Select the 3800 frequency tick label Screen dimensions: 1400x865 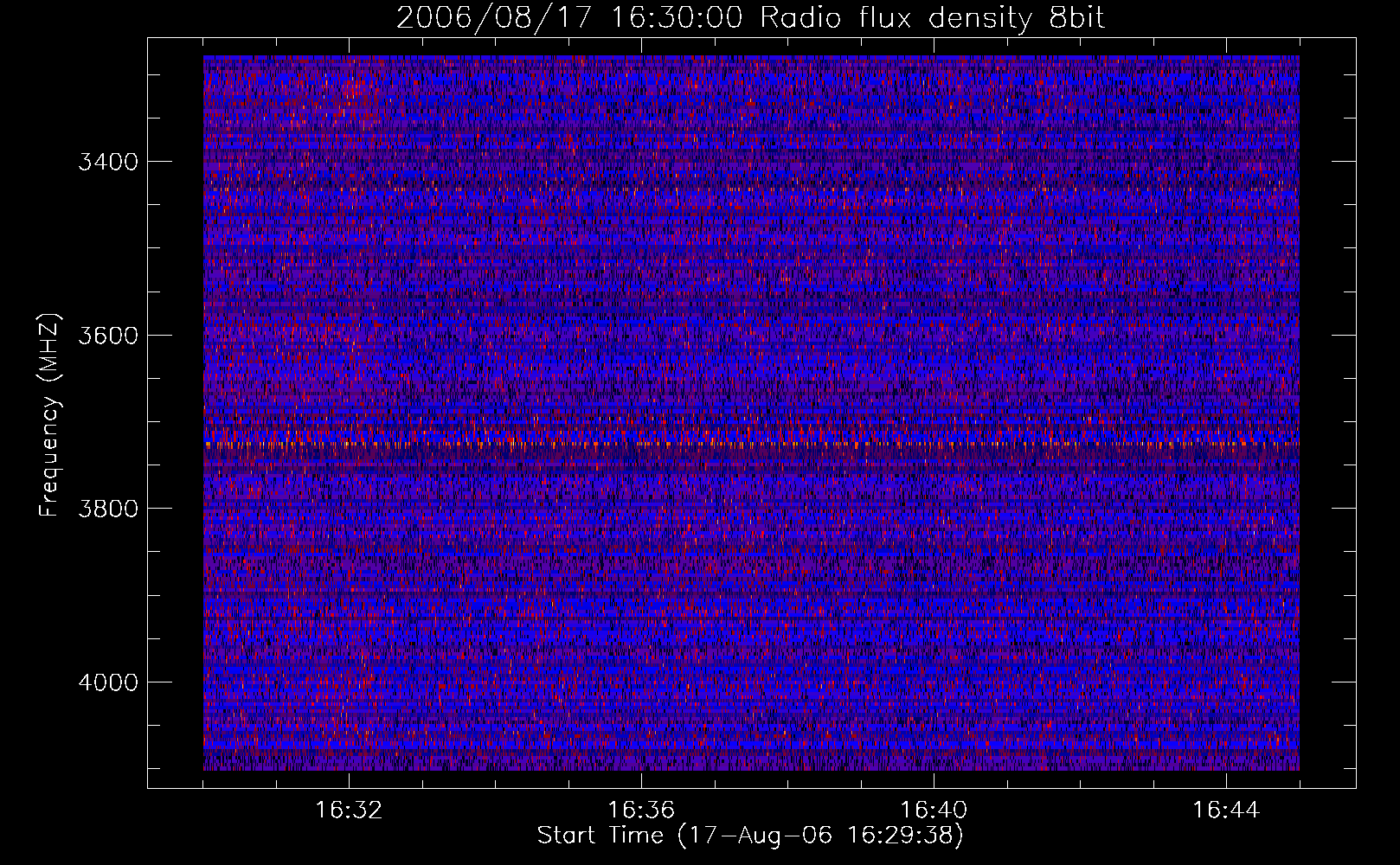[x=108, y=509]
